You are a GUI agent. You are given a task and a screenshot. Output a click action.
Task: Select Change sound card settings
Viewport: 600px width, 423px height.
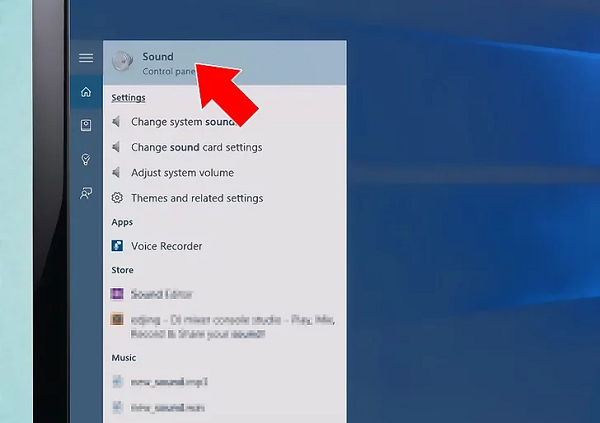pyautogui.click(x=196, y=147)
